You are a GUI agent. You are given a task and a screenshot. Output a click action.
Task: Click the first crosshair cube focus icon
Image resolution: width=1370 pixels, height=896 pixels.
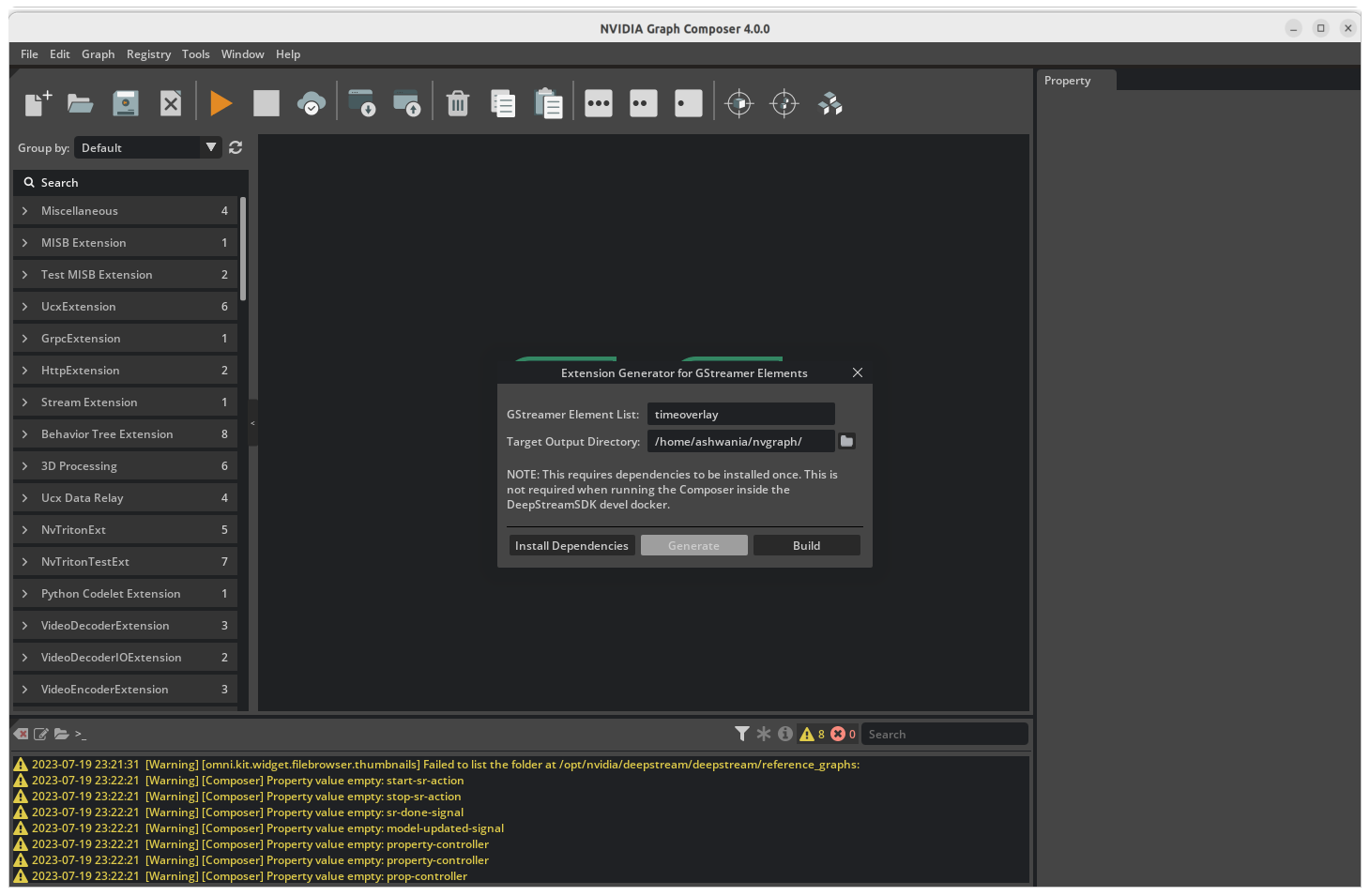739,103
